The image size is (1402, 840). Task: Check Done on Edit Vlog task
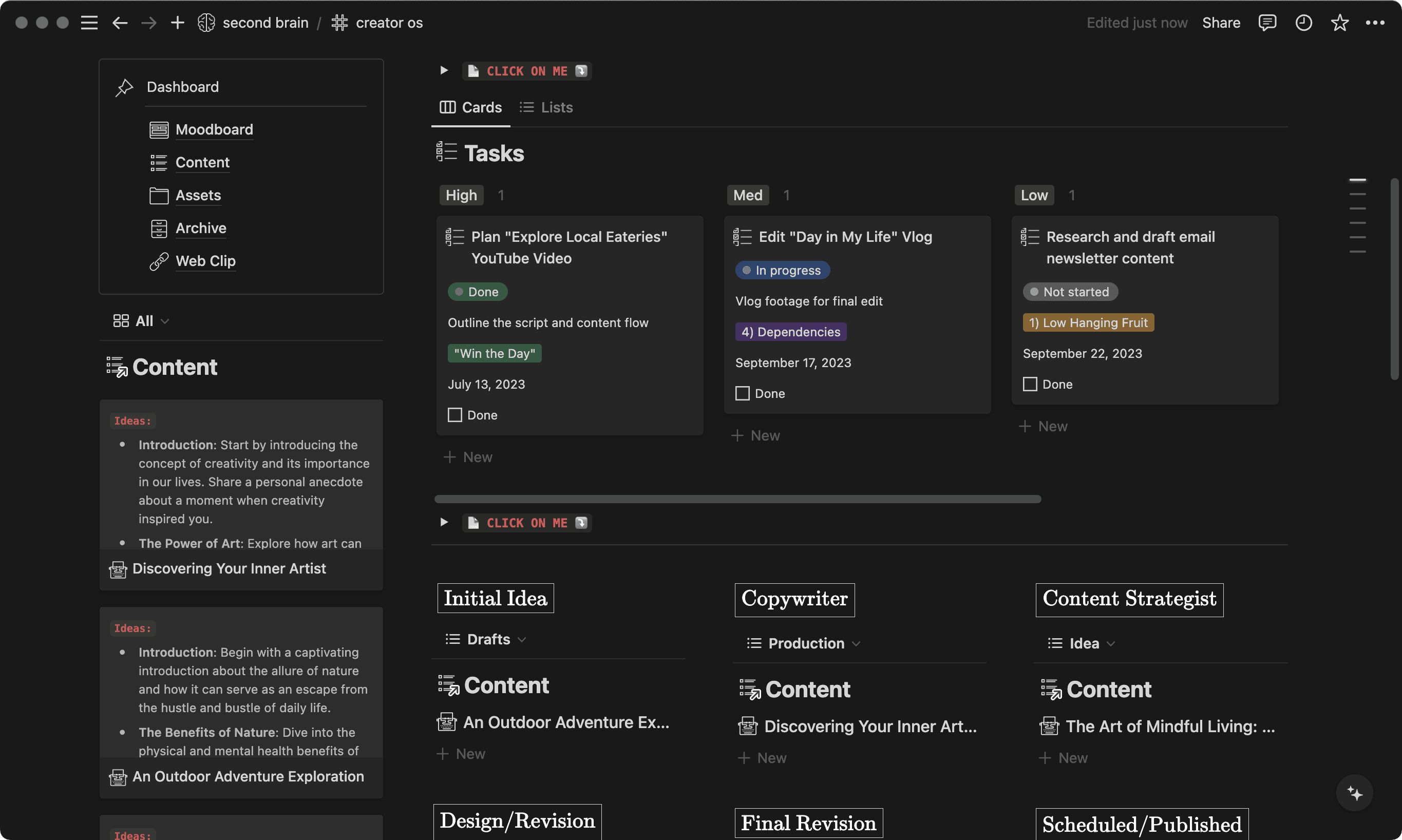coord(742,393)
